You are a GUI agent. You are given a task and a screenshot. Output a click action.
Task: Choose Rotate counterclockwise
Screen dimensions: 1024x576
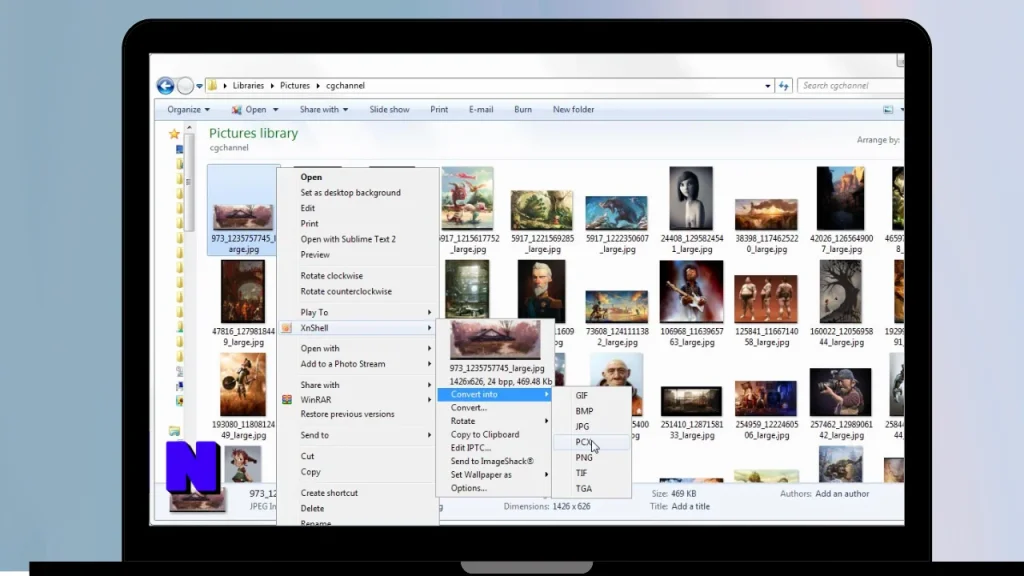click(x=346, y=291)
